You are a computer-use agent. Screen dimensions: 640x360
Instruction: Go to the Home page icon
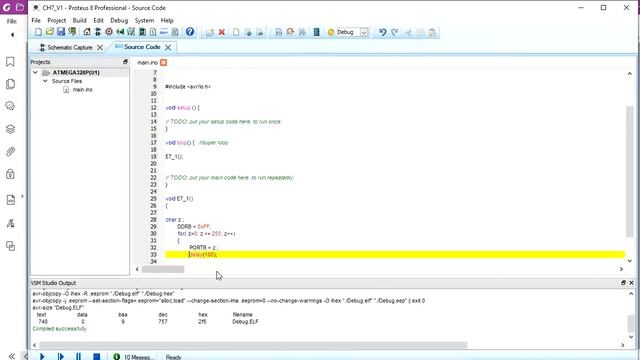coord(87,32)
